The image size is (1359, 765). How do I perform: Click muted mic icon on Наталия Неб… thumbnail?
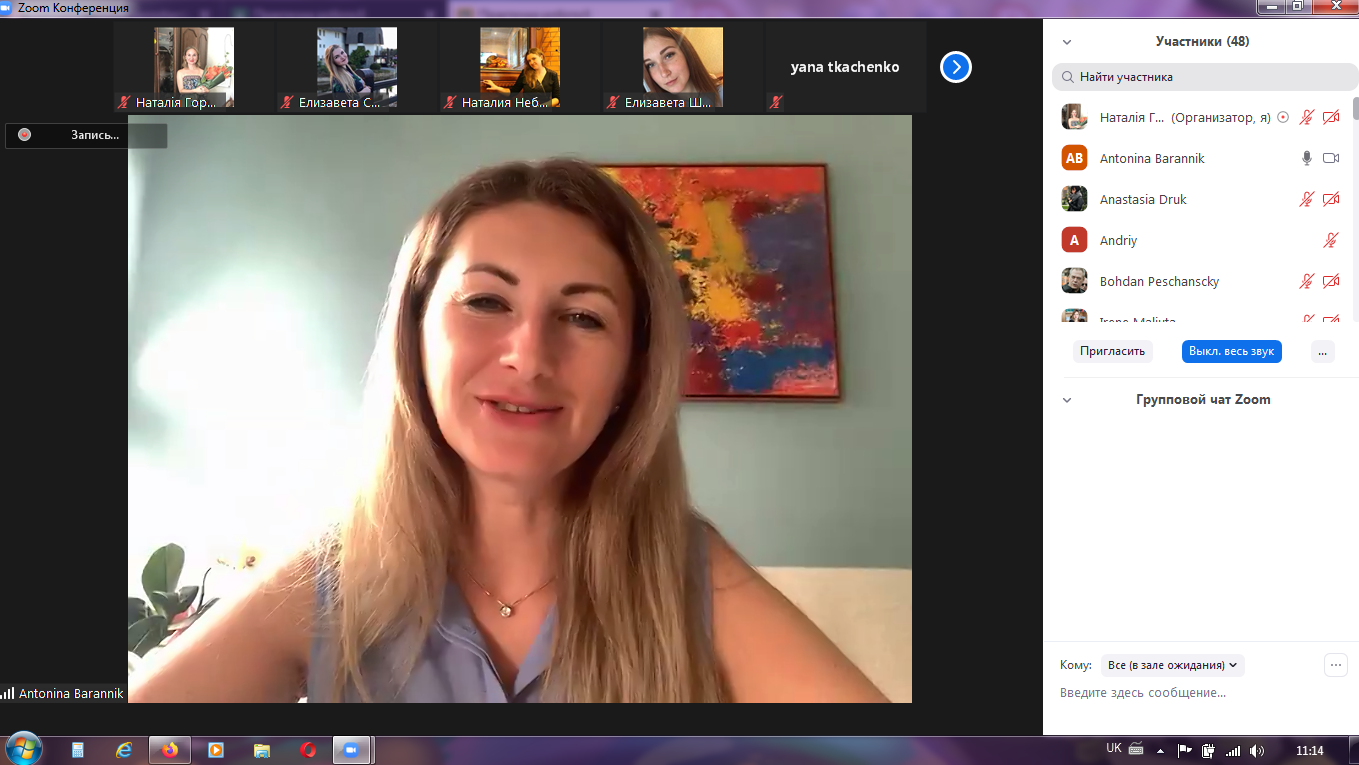(451, 102)
